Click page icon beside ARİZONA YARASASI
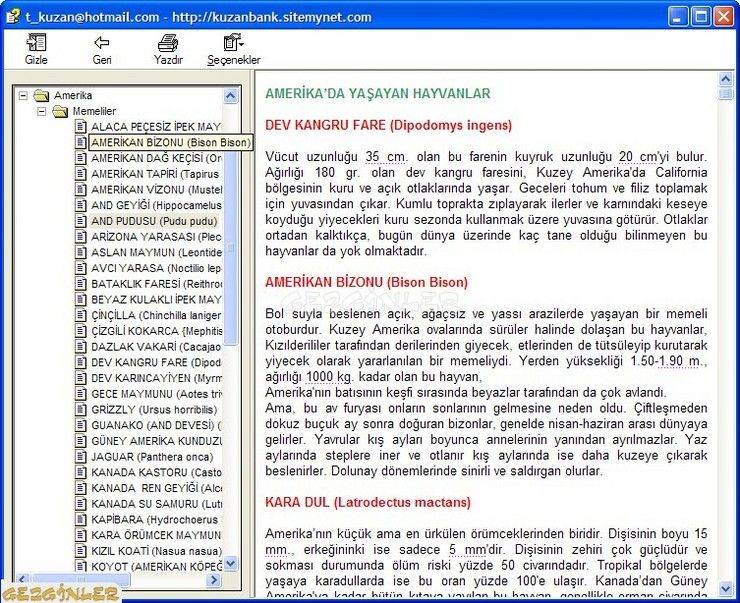This screenshot has width=740, height=603. 81,236
